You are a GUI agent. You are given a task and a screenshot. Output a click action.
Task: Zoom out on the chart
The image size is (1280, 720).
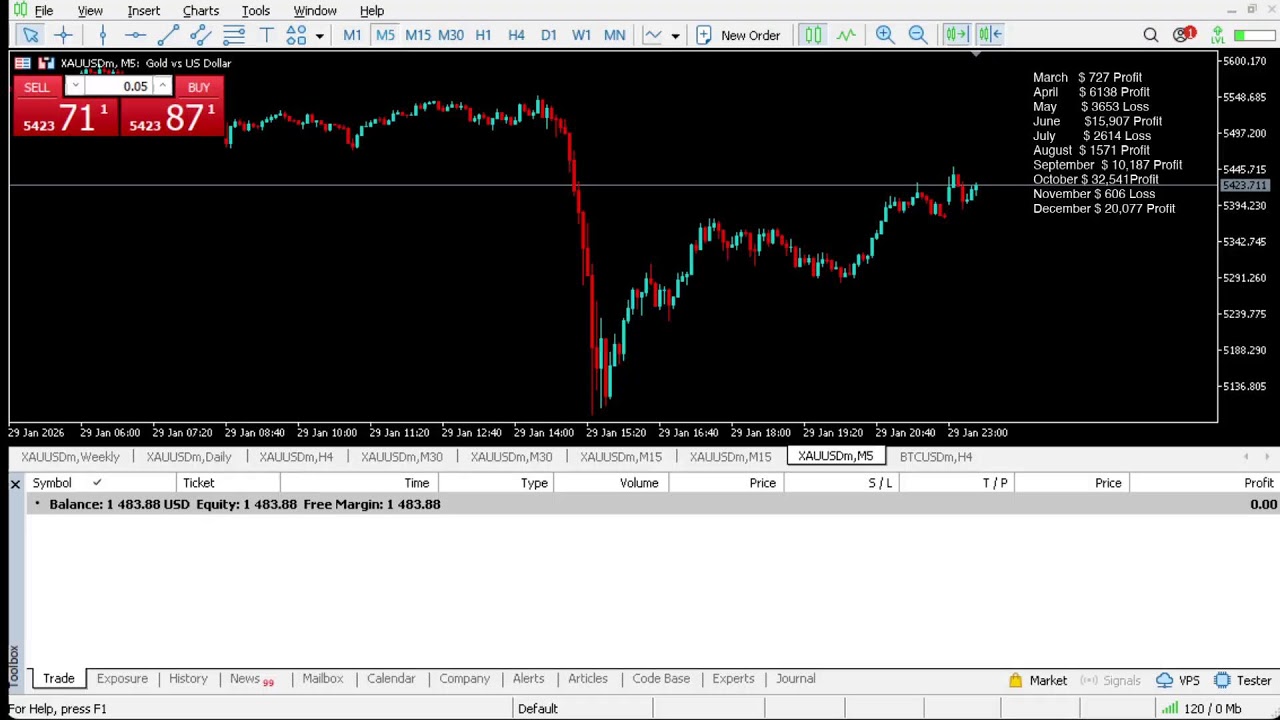(918, 35)
